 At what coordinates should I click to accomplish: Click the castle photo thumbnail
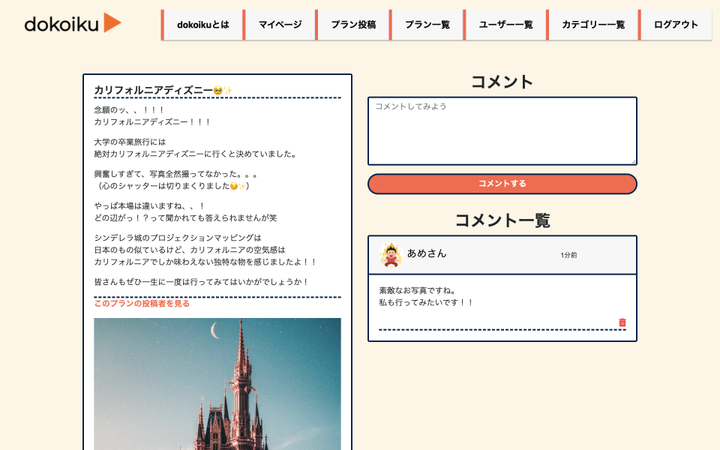[x=217, y=384]
